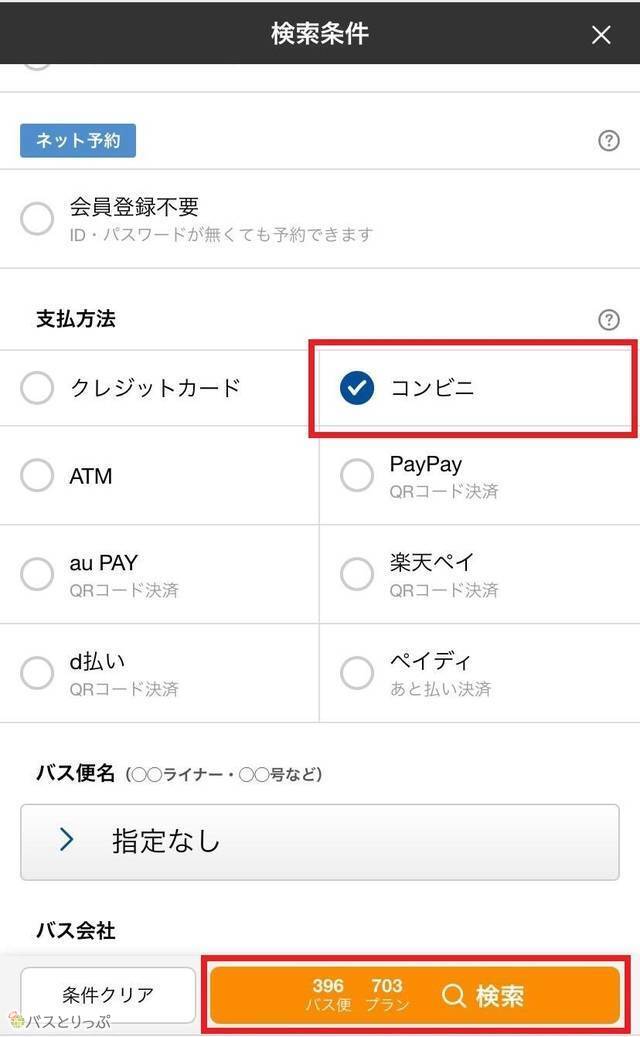Close the 検索条件 panel with the X
Viewport: 640px width, 1037px height.
click(x=600, y=34)
